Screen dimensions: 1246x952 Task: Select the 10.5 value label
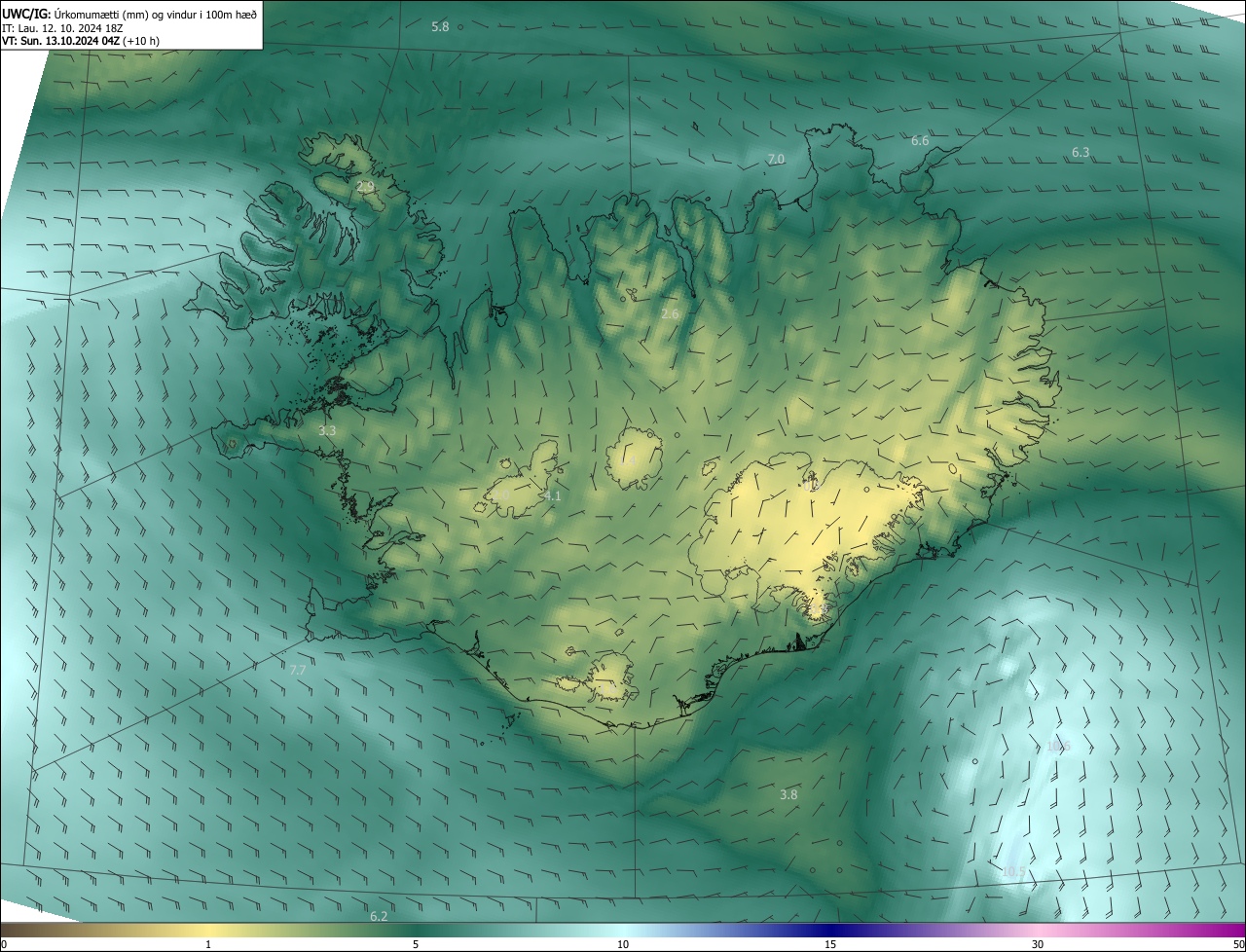pos(1013,871)
